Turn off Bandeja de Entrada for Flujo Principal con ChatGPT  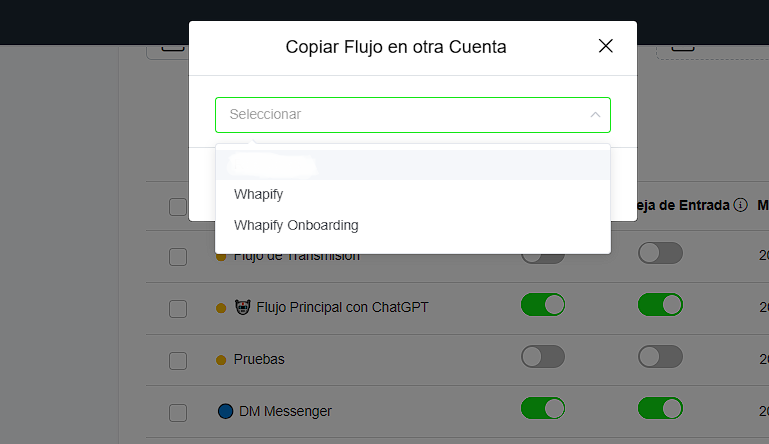tap(660, 304)
